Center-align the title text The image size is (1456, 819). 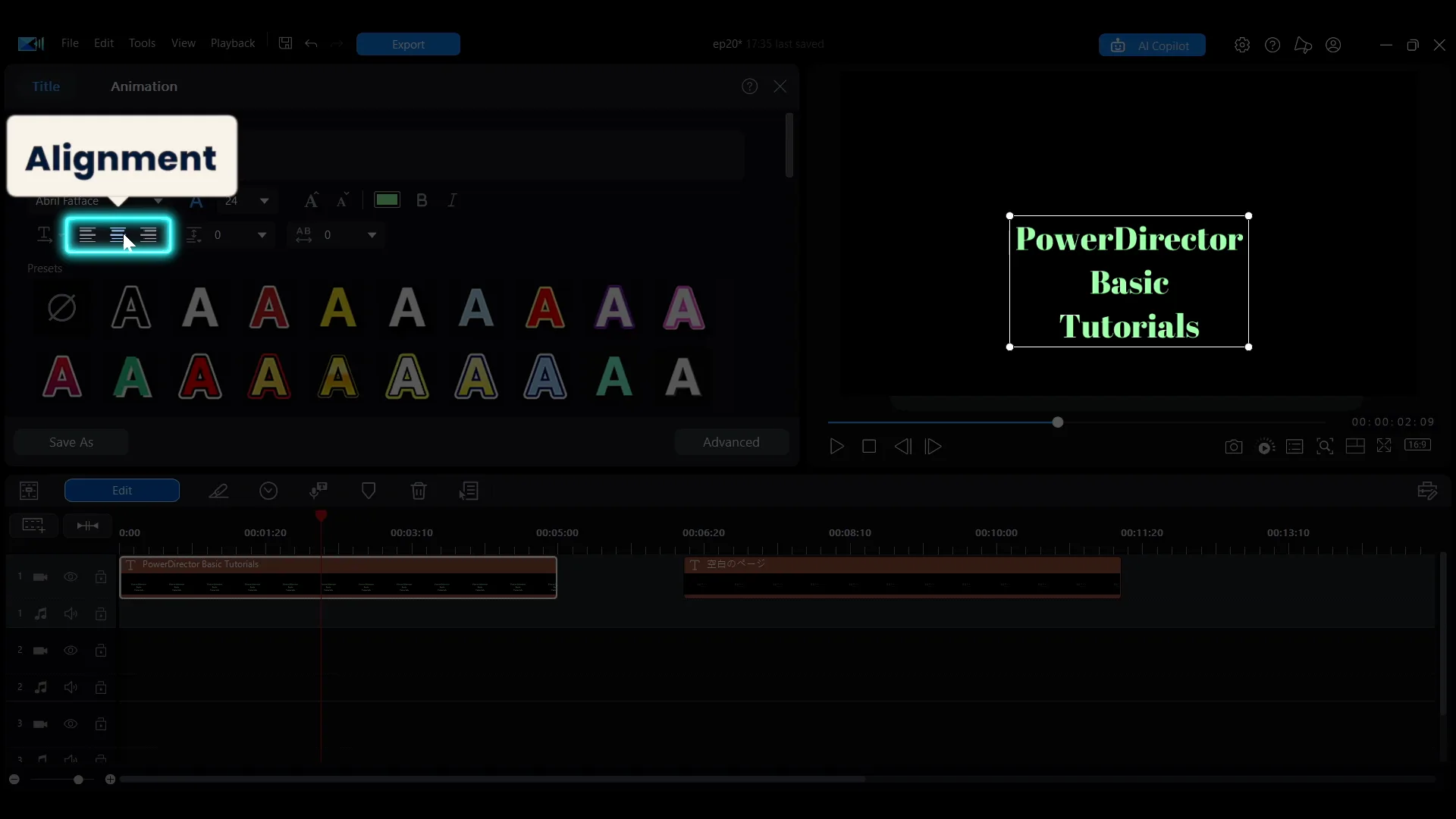pos(118,235)
